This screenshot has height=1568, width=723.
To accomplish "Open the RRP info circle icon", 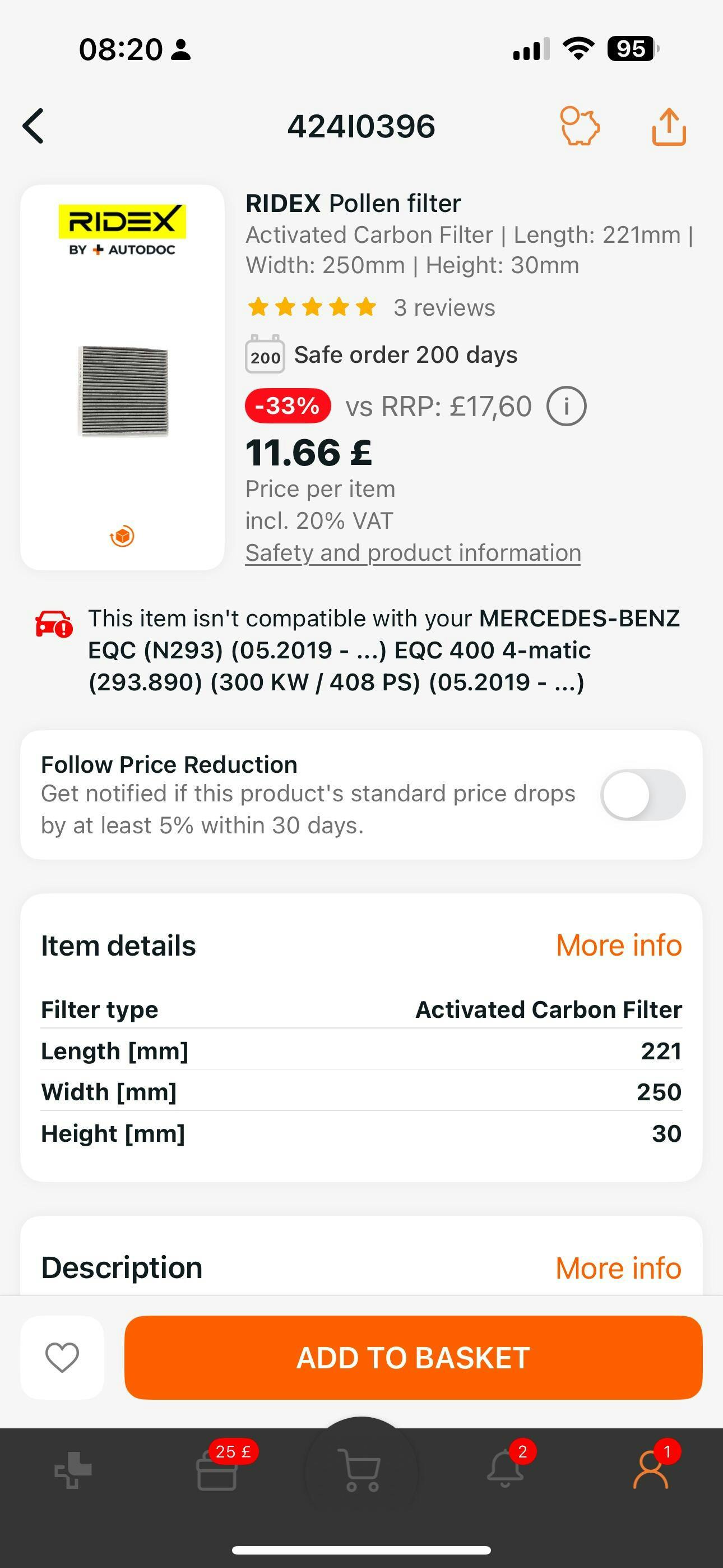I will click(x=566, y=406).
